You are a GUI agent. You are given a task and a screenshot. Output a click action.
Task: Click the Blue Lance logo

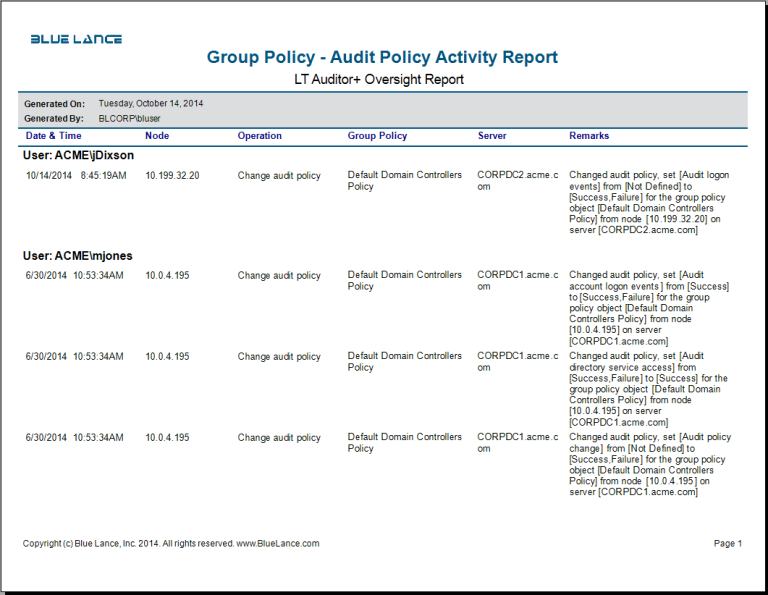(x=76, y=39)
